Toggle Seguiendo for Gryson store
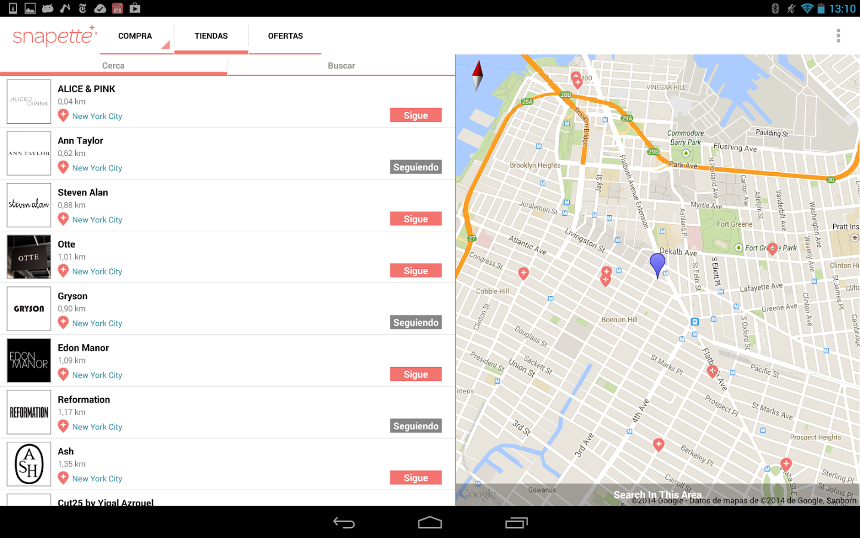The width and height of the screenshot is (860, 538). pyautogui.click(x=415, y=323)
